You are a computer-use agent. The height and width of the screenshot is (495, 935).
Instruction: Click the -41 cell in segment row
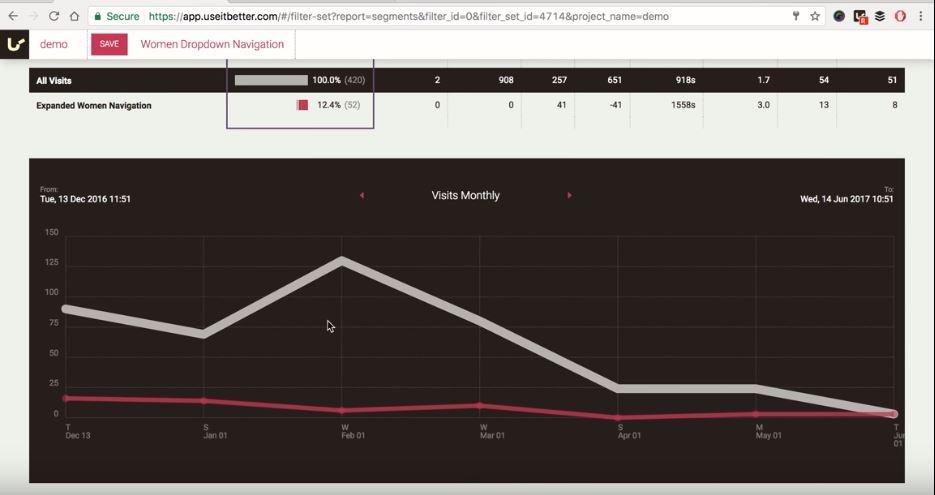tap(615, 105)
